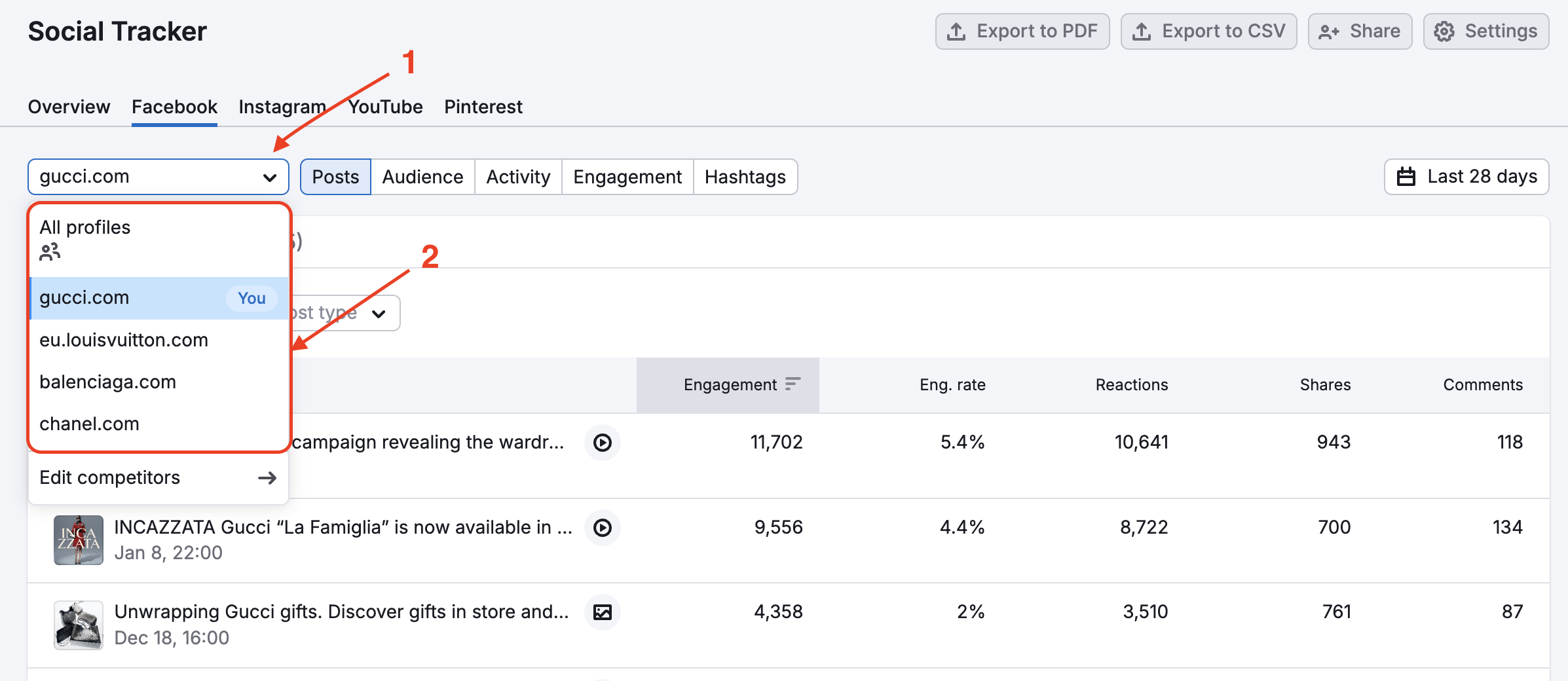
Task: Choose balenciaga.com as the profile
Action: [107, 382]
